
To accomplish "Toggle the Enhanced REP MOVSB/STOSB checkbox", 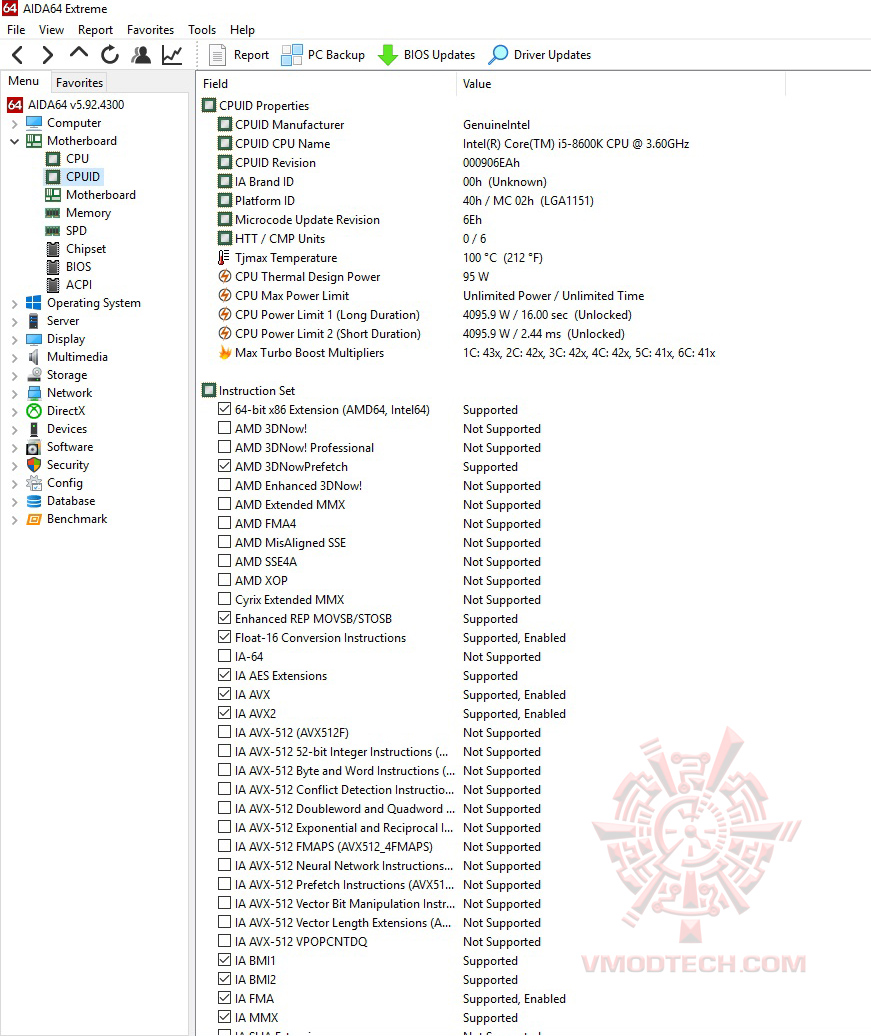I will 225,618.
